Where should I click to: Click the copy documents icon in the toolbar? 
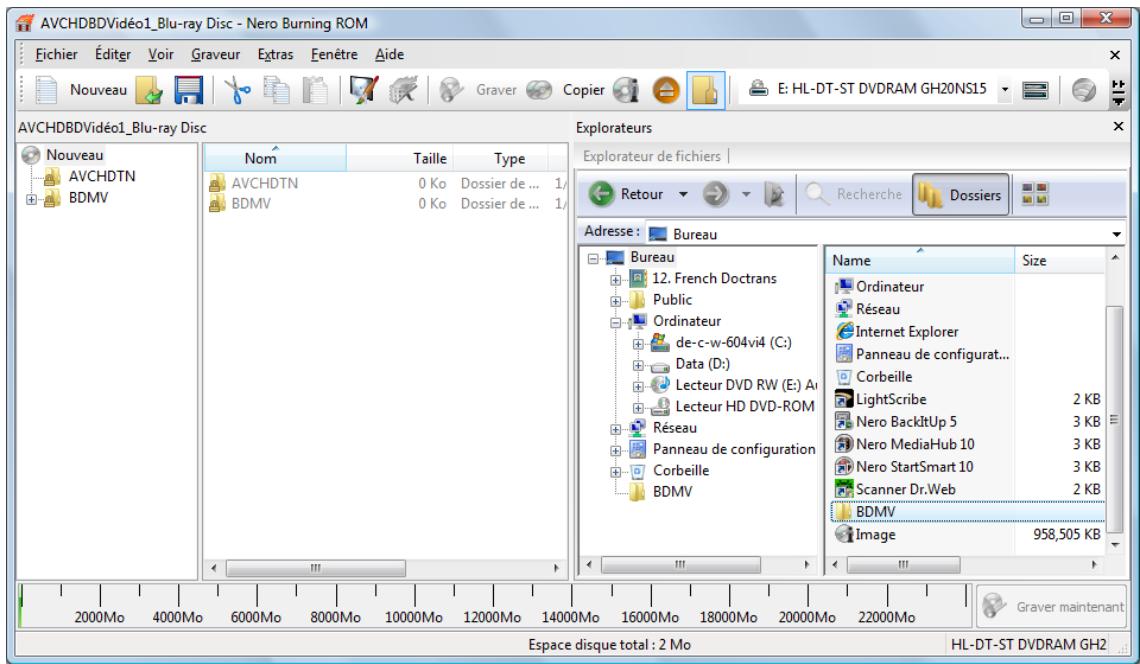(276, 90)
